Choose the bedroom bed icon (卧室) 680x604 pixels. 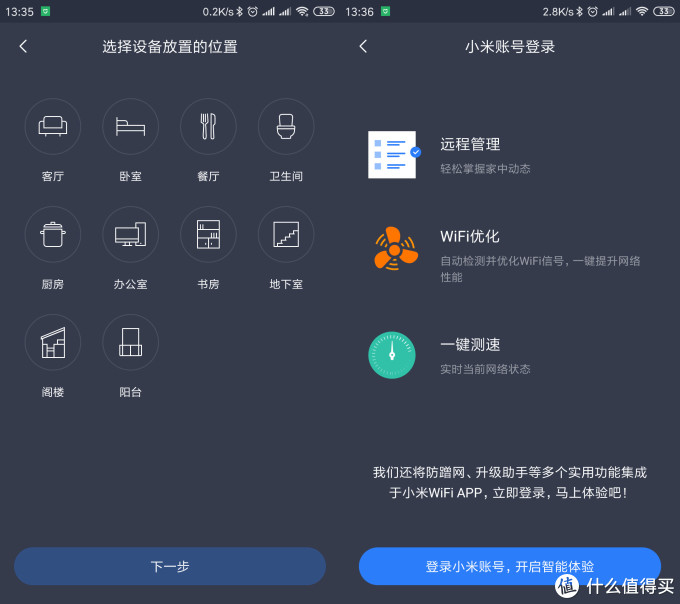pos(130,126)
